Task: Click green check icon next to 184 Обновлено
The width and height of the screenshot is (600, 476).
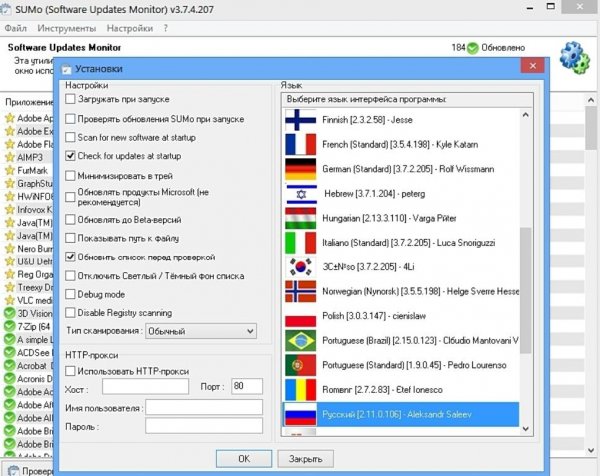Action: click(473, 48)
